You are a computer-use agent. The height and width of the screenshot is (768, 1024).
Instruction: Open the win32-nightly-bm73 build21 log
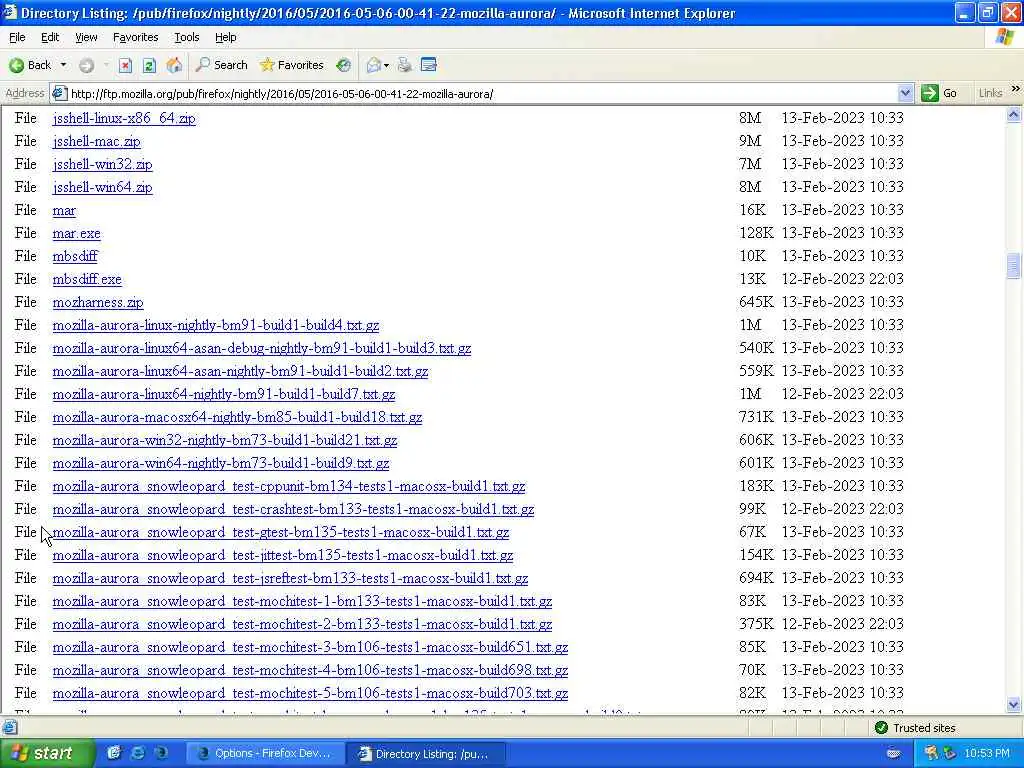click(x=225, y=440)
